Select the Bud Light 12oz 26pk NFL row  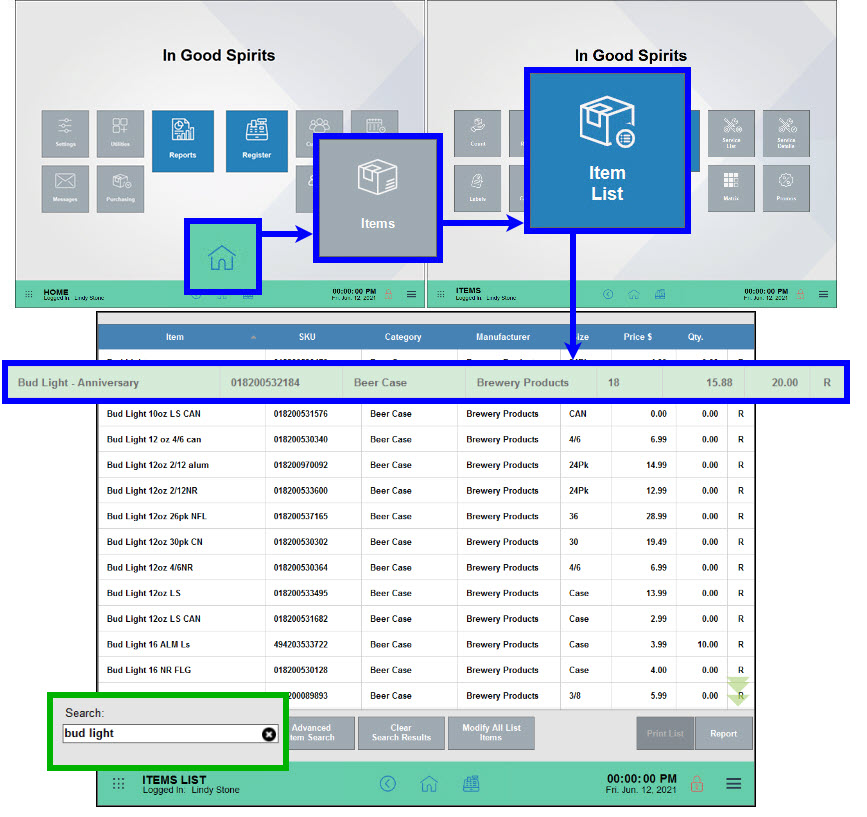tap(426, 516)
